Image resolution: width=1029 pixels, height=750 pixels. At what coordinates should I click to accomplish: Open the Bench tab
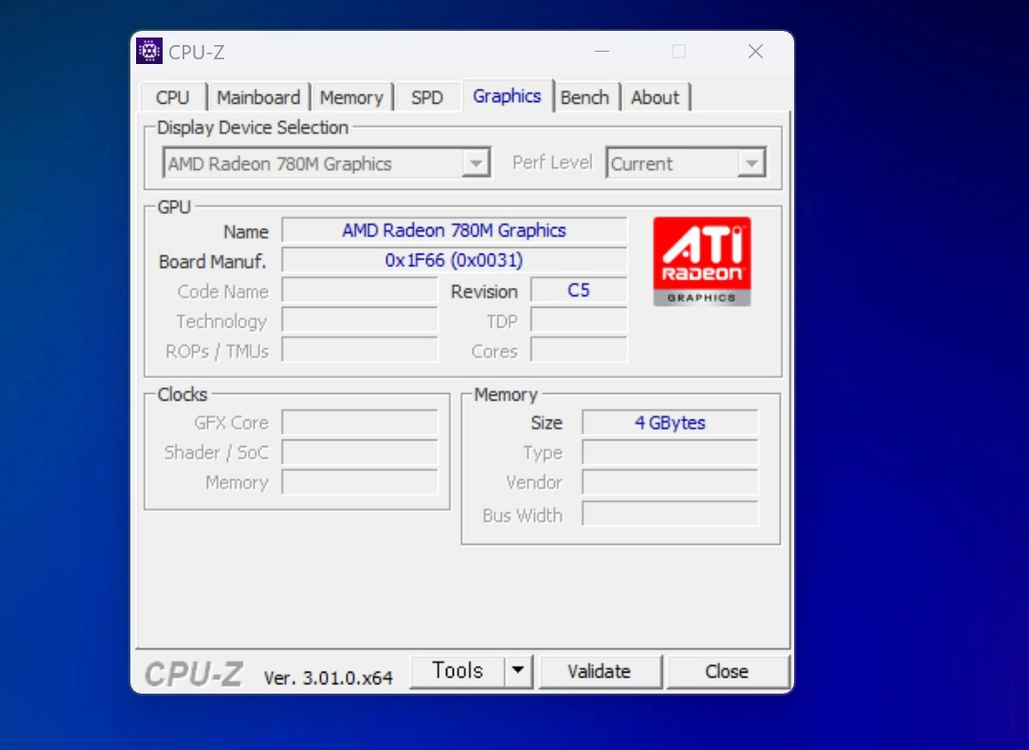tap(585, 97)
